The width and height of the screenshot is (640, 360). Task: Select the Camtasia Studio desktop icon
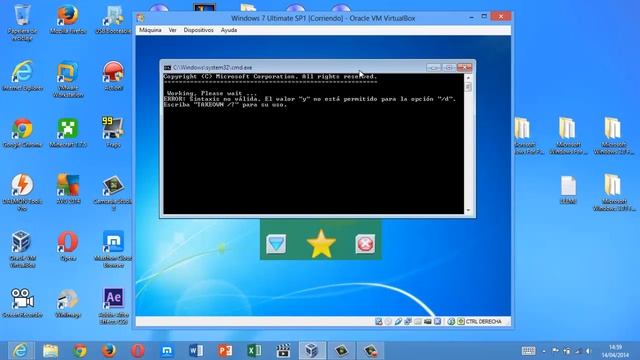(x=113, y=193)
